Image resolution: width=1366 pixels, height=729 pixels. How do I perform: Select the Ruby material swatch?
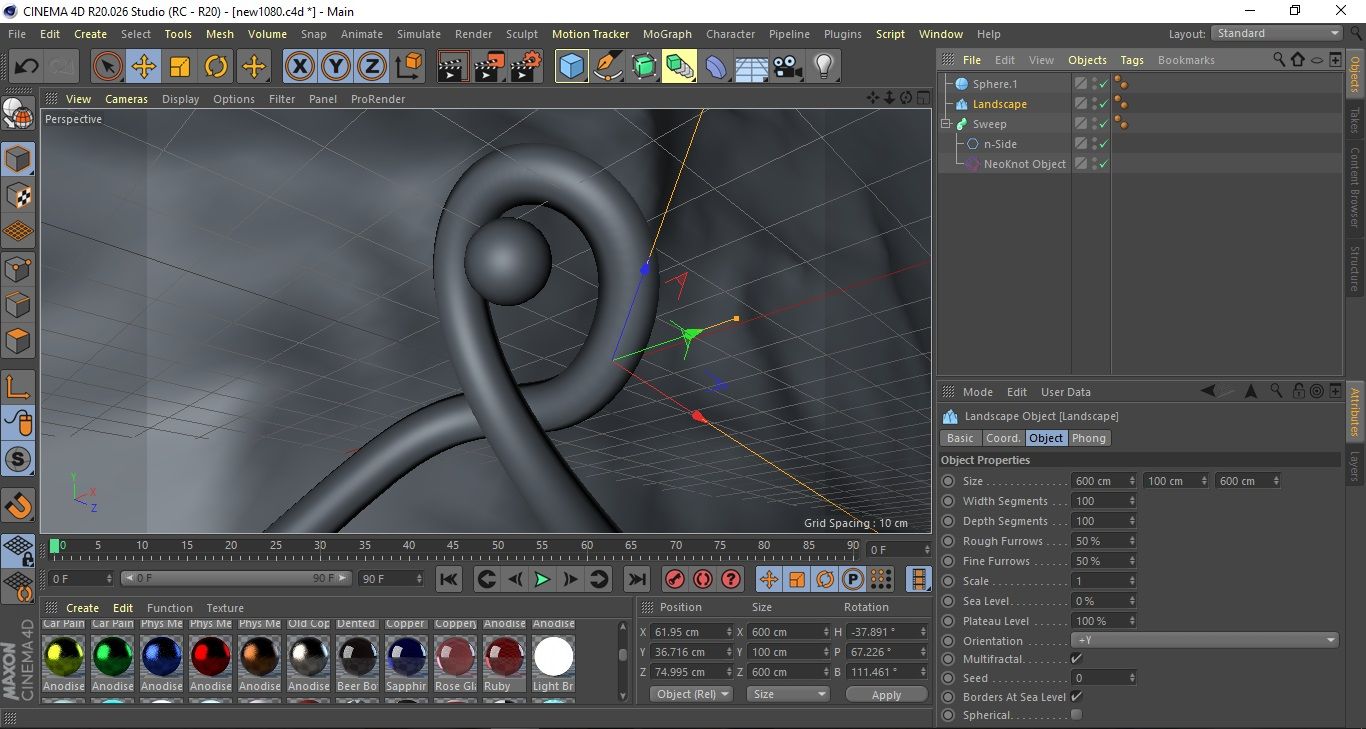click(504, 658)
